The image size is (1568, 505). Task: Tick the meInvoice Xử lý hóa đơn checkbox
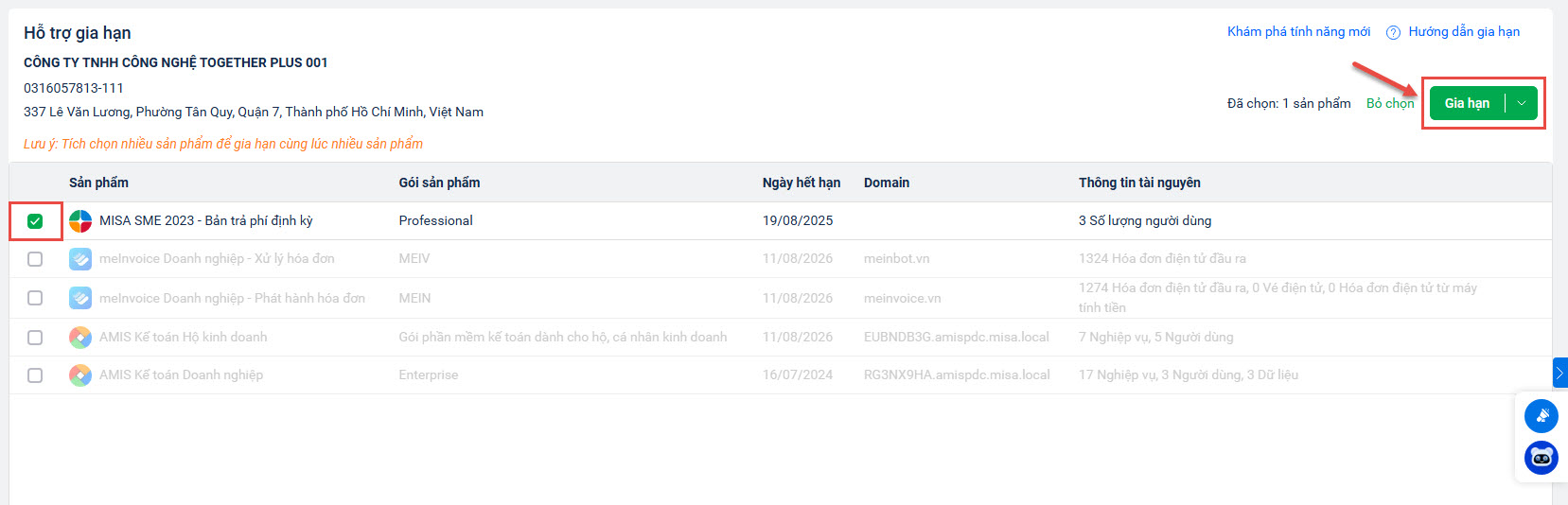pyautogui.click(x=35, y=259)
